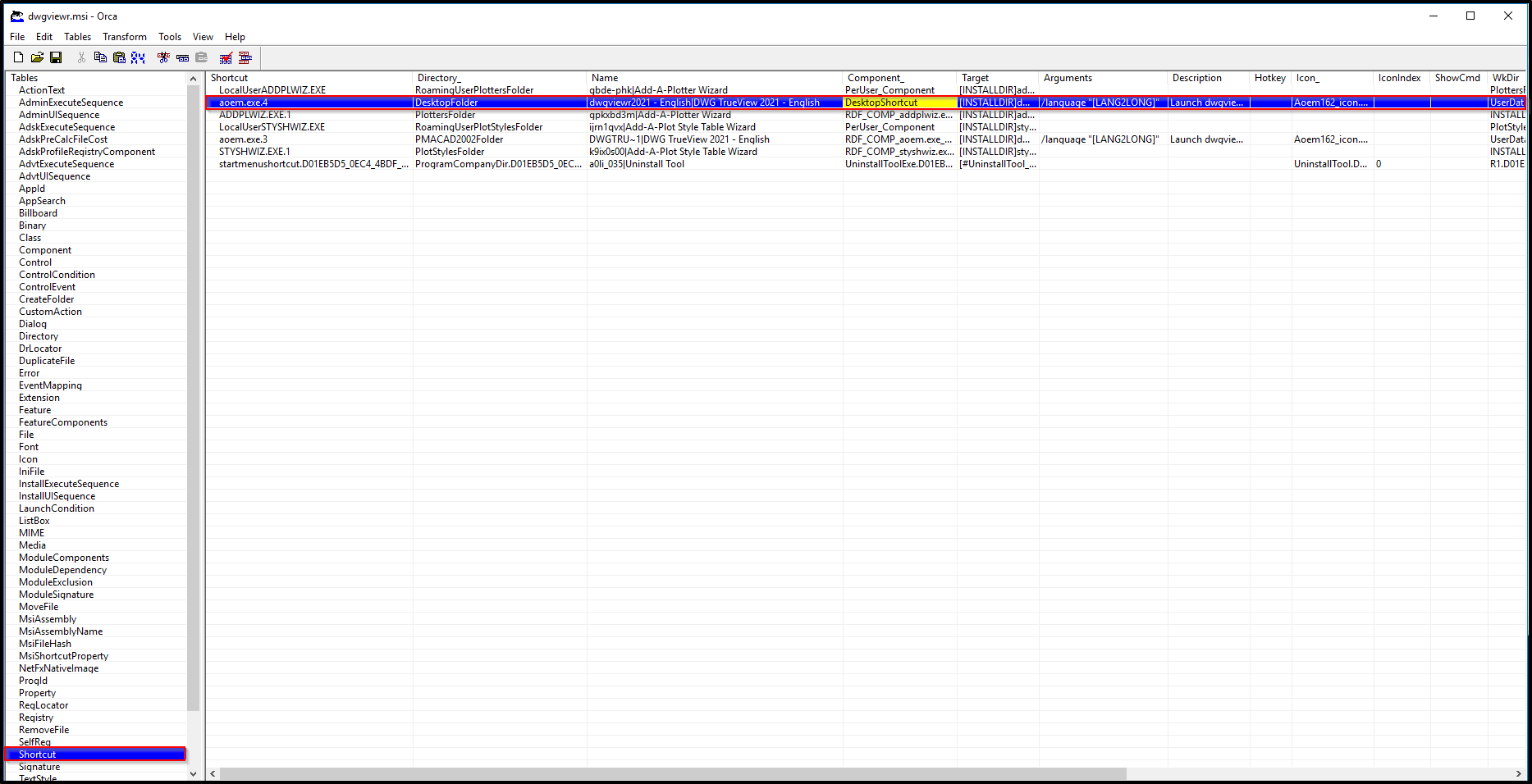Click the Arguments column header
The width and height of the screenshot is (1532, 784).
coord(1068,78)
